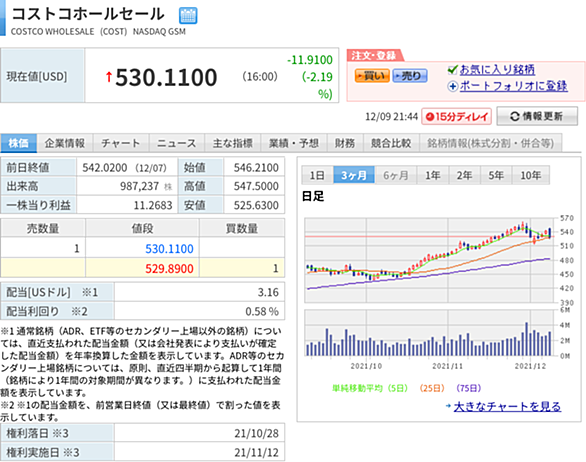Image resolution: width=586 pixels, height=462 pixels.
Task: Click the open price 546.2100
Action: click(x=256, y=168)
